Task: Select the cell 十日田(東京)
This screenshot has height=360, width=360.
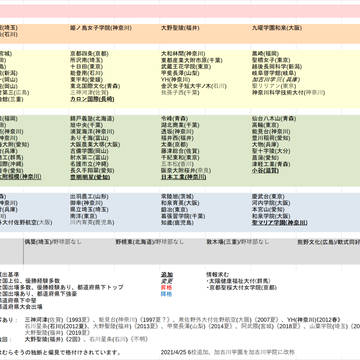Action: (x=86, y=67)
